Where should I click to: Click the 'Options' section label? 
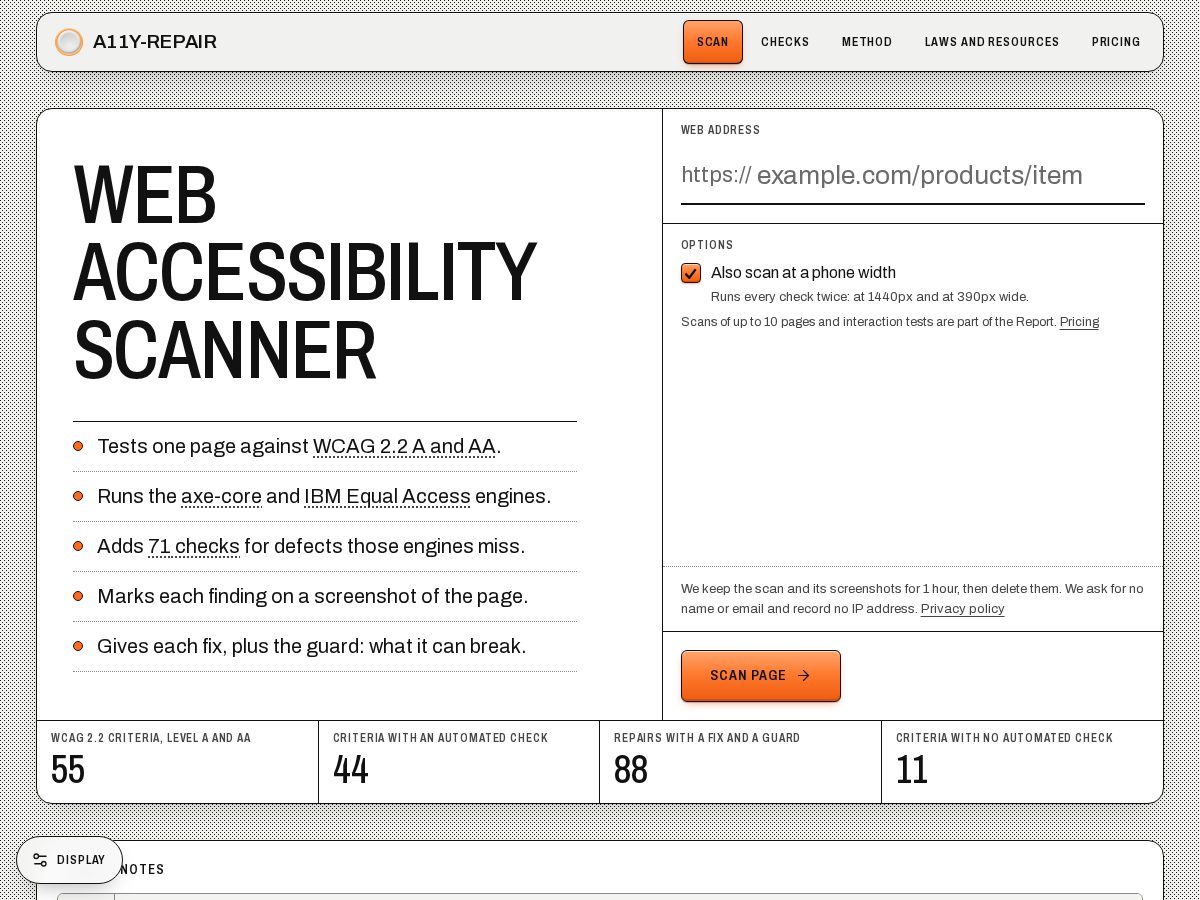(707, 245)
